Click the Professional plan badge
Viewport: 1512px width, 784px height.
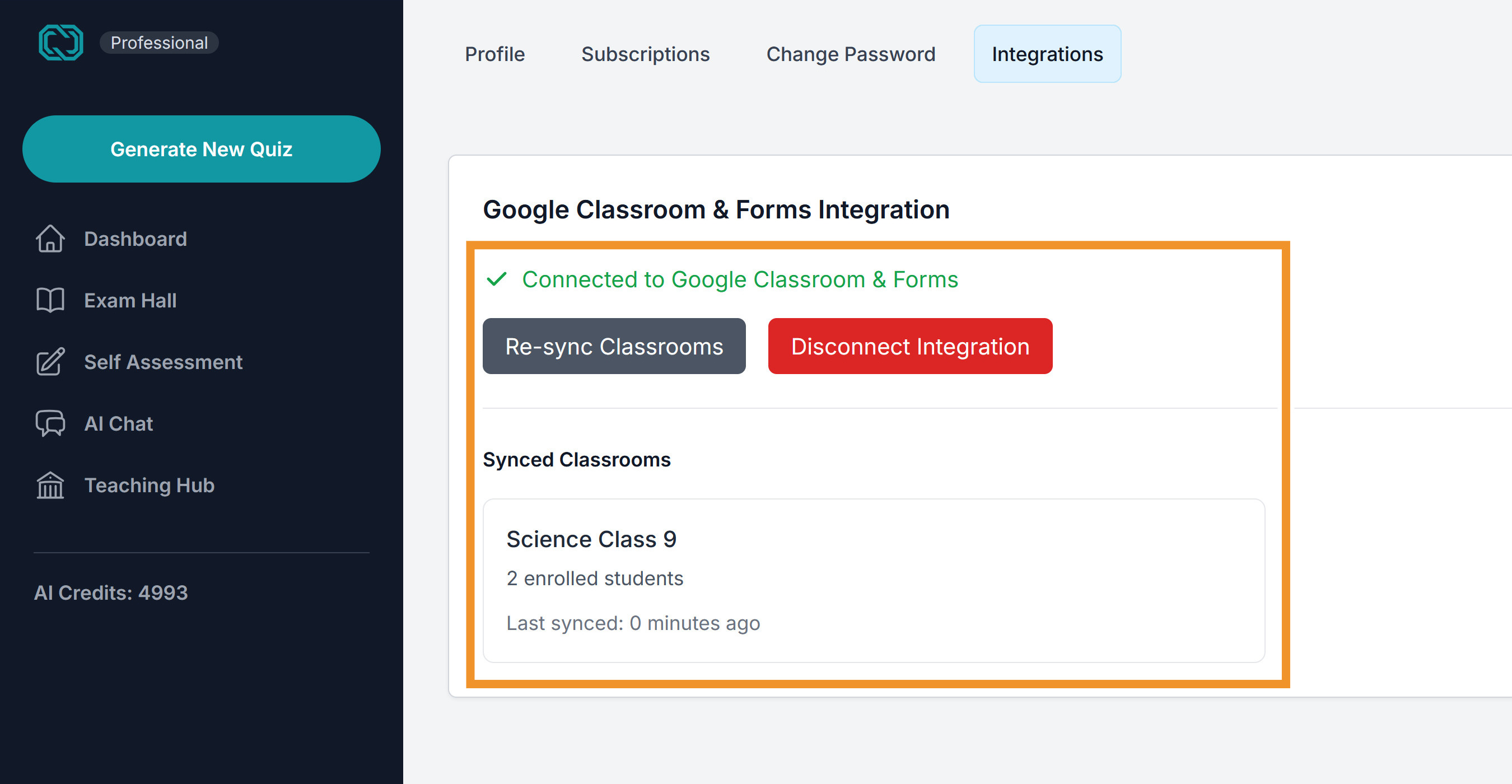159,43
